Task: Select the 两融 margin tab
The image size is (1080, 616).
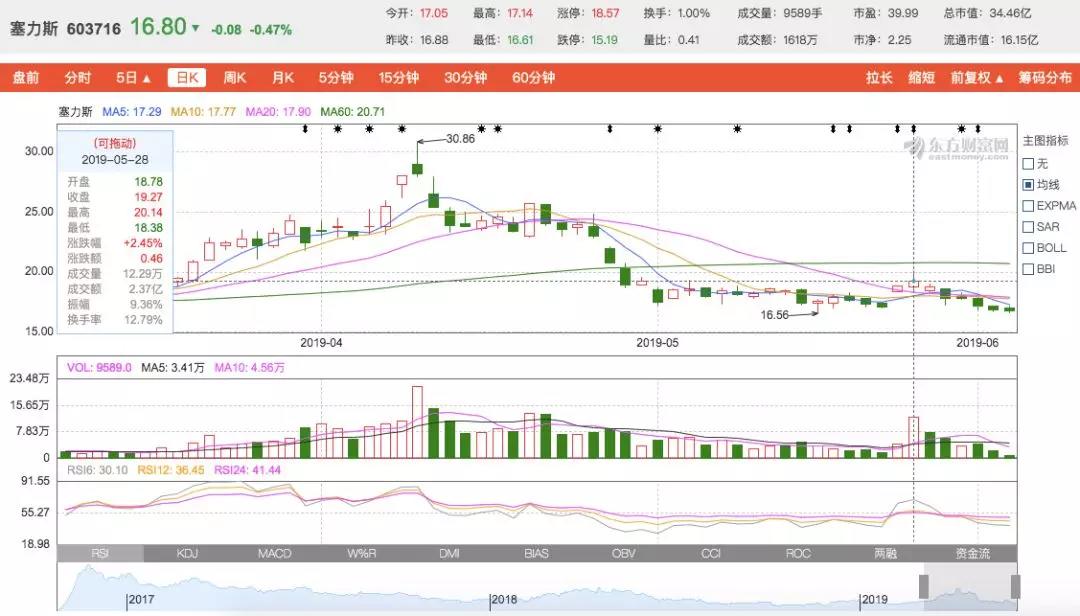Action: (886, 553)
